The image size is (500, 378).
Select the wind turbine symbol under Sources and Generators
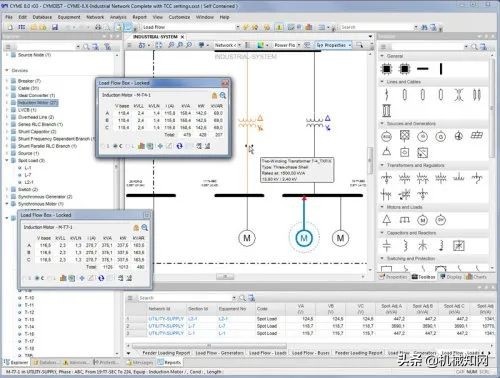[459, 136]
